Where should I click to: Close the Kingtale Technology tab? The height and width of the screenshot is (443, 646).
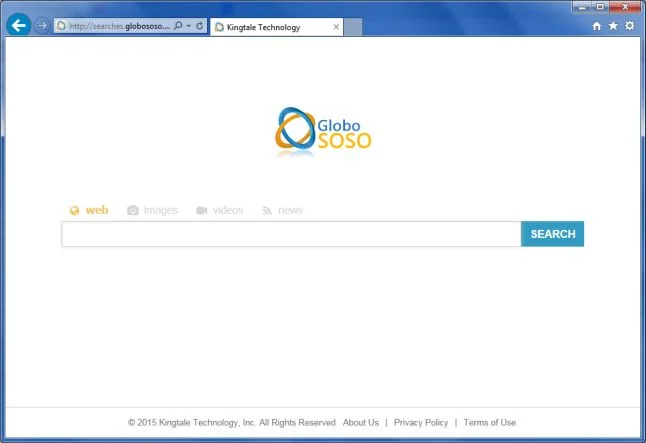(336, 27)
